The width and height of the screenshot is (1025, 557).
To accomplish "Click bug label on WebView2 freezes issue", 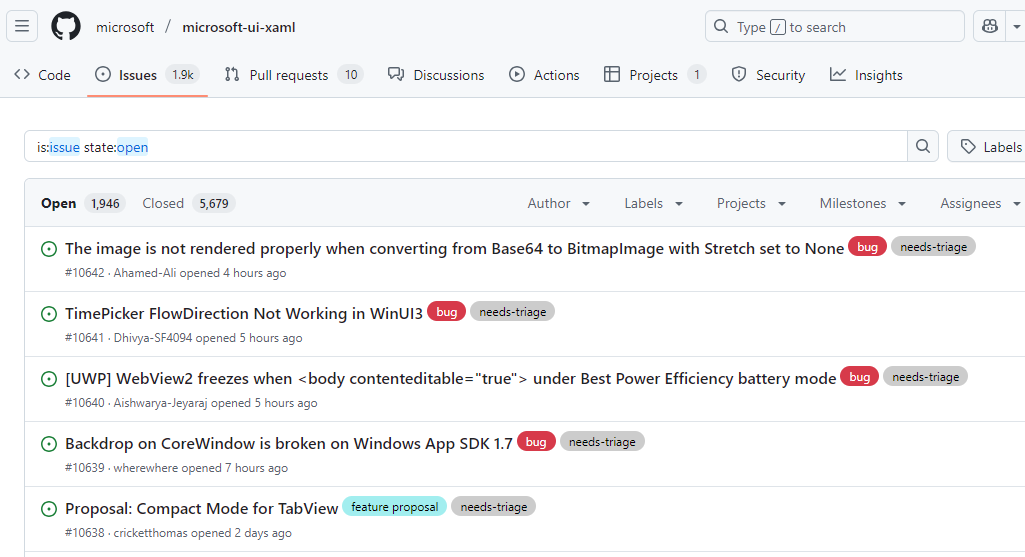I will [860, 377].
